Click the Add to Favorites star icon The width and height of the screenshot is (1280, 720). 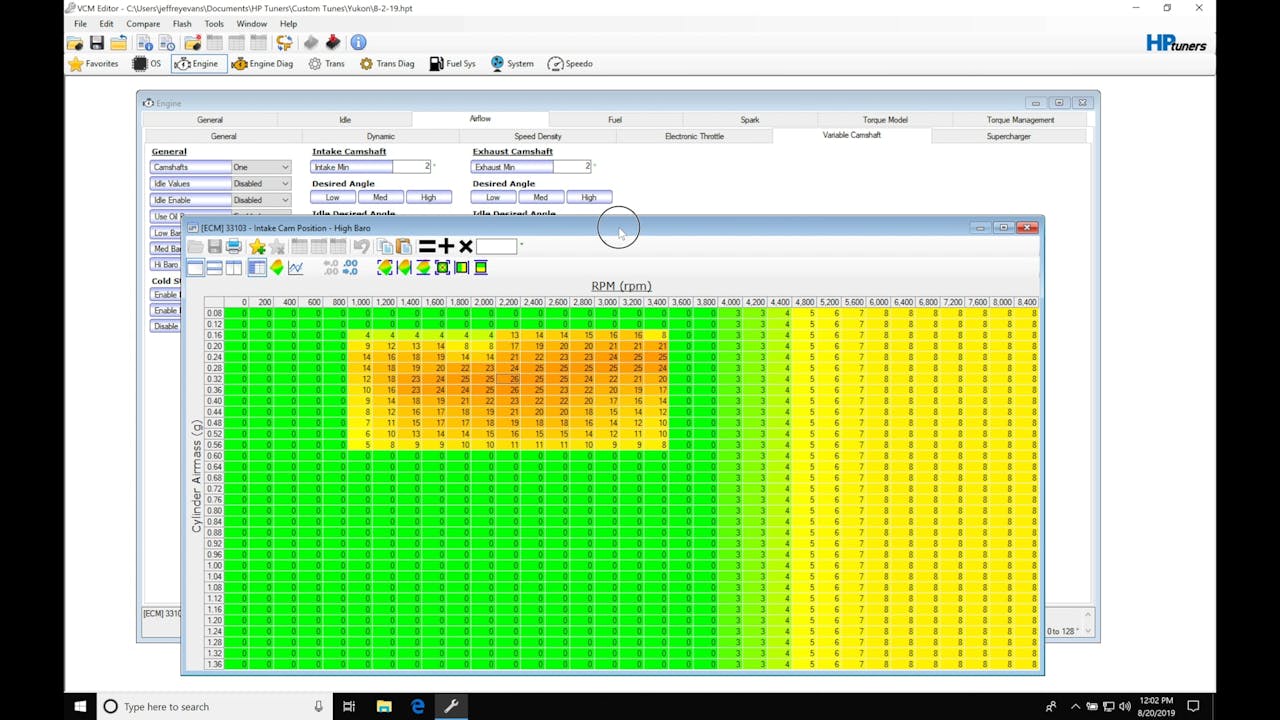[x=257, y=247]
